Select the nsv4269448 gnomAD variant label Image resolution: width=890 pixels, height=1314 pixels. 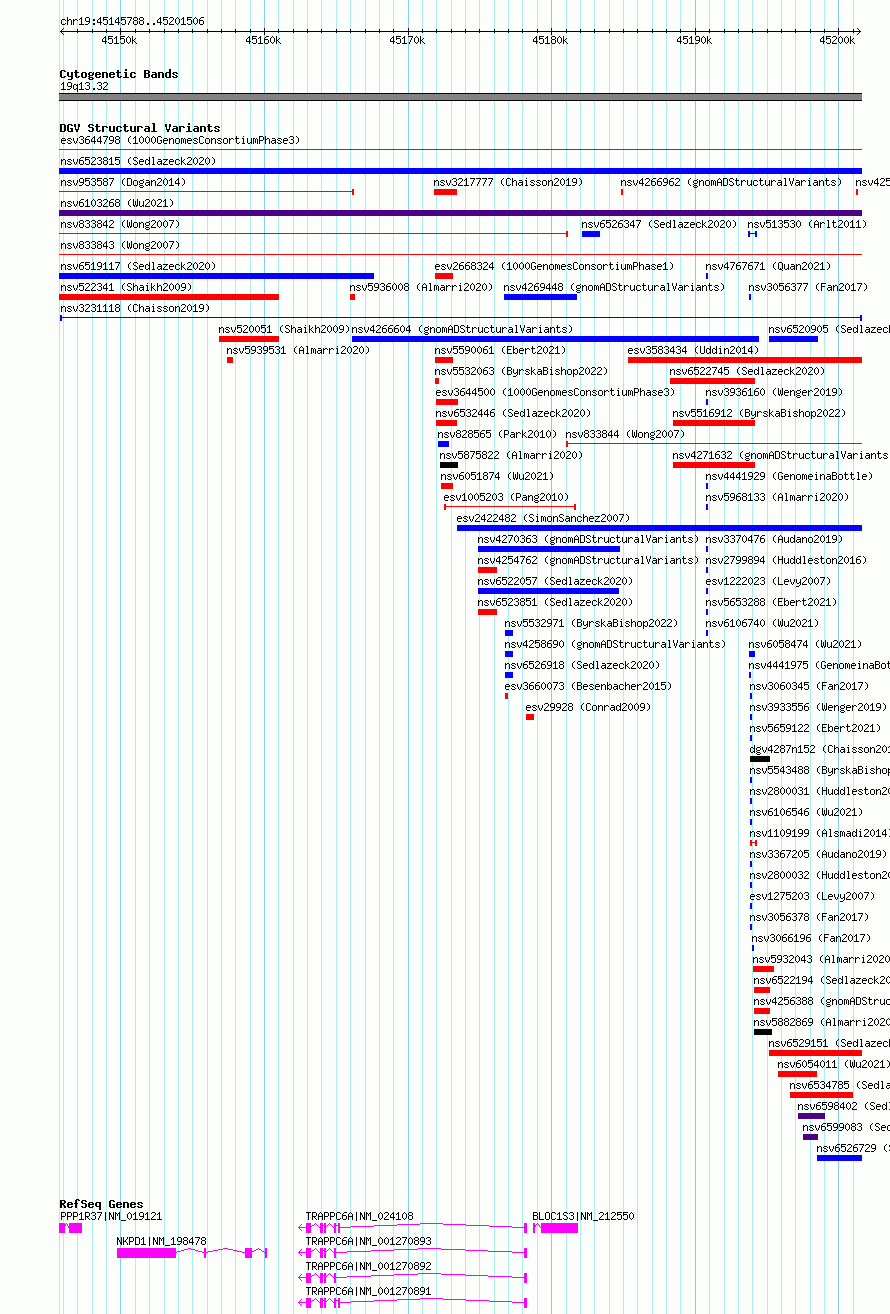(615, 287)
